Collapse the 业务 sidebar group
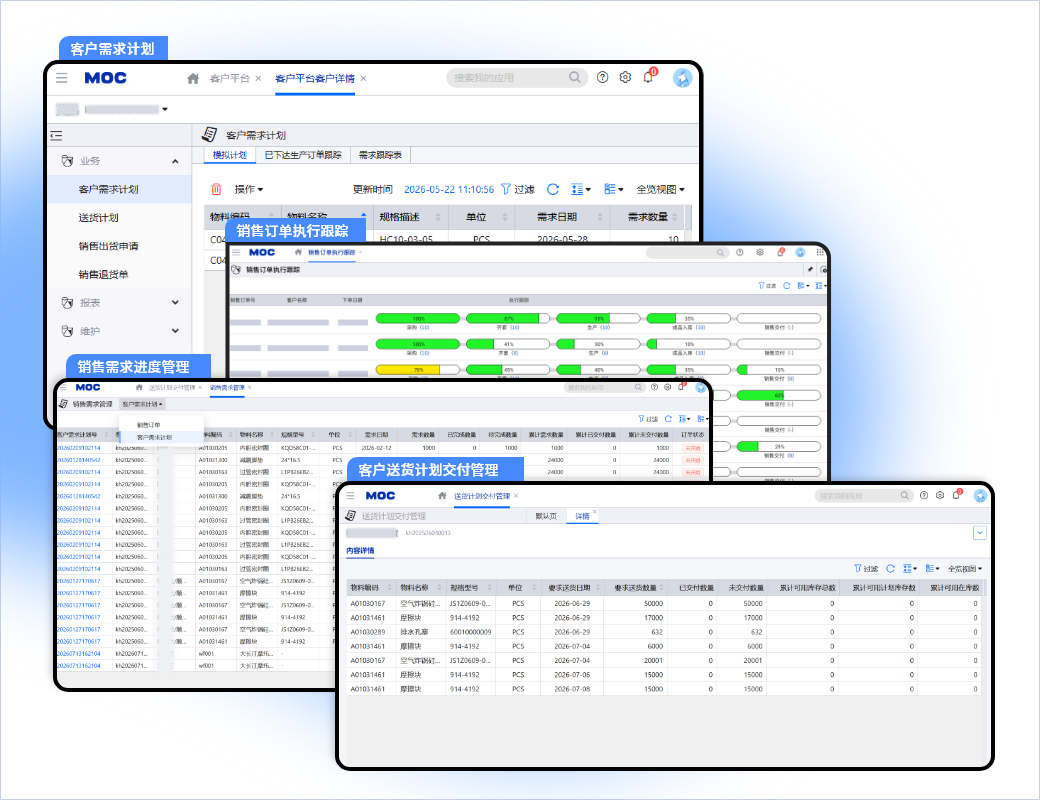Viewport: 1040px width, 800px height. point(175,161)
